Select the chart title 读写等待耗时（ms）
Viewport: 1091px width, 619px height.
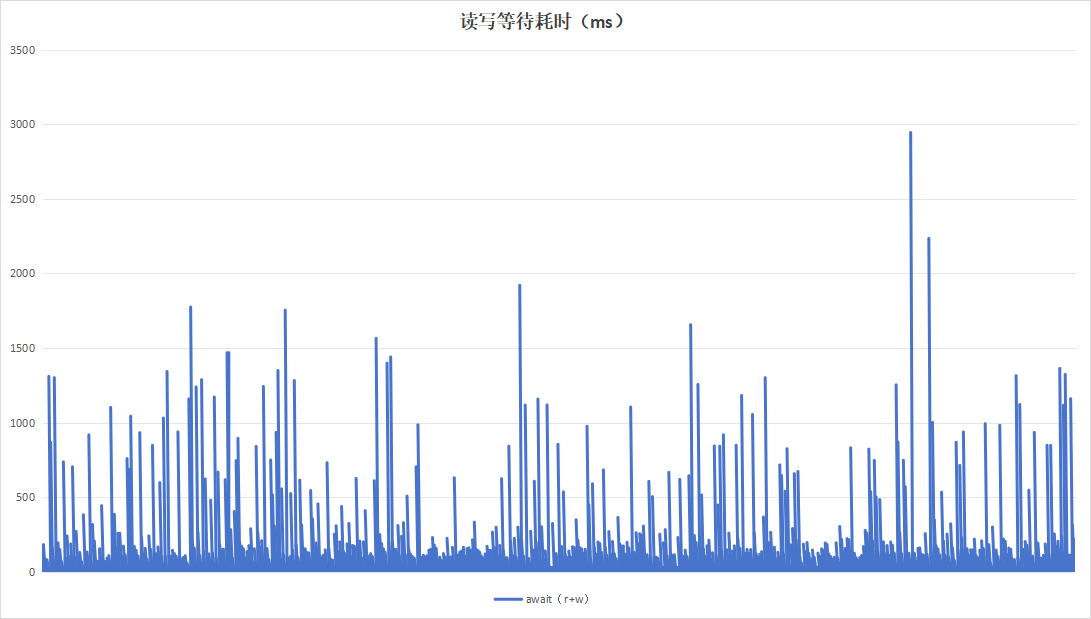(x=544, y=22)
